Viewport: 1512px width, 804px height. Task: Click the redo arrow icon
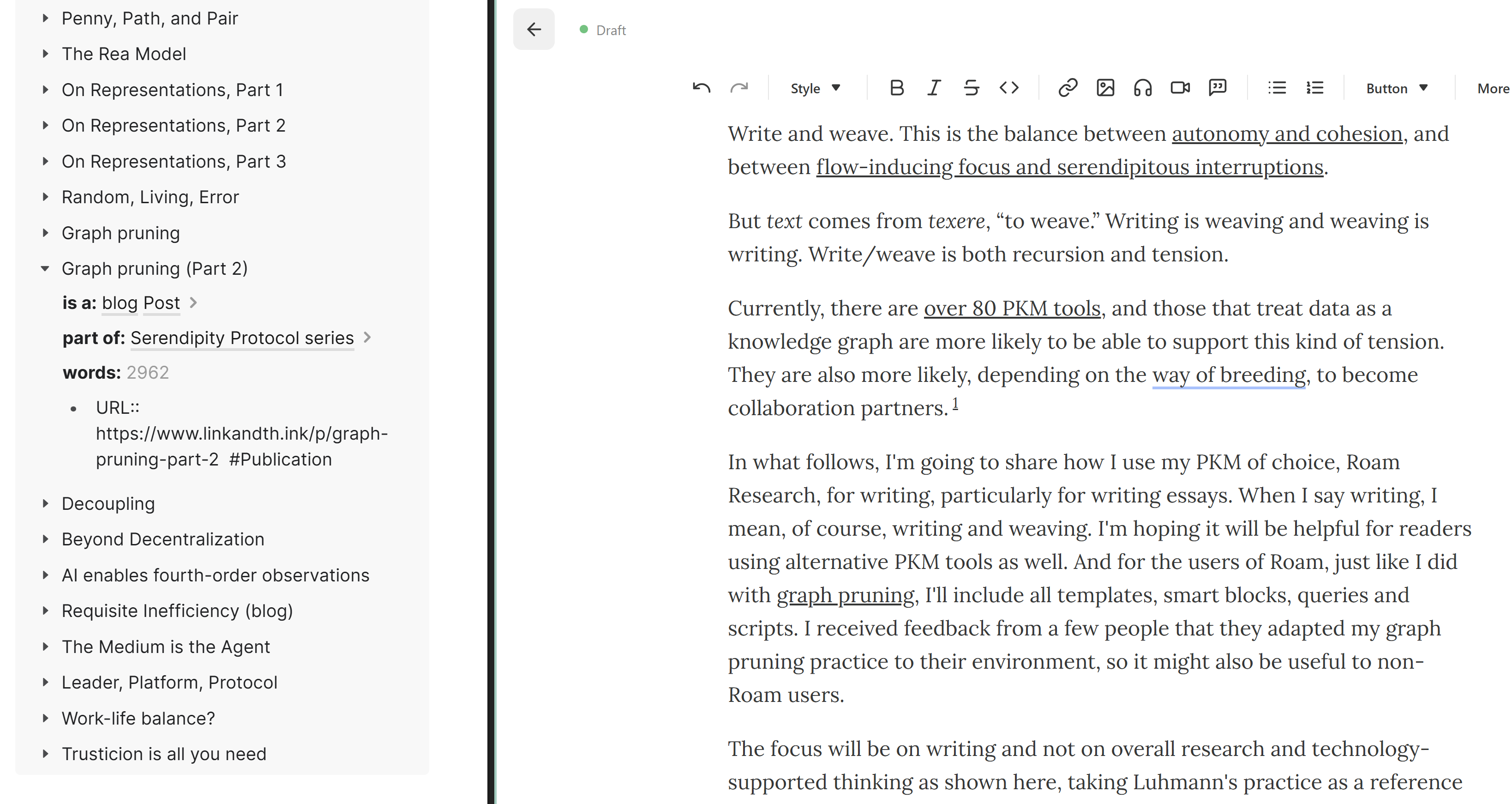739,88
